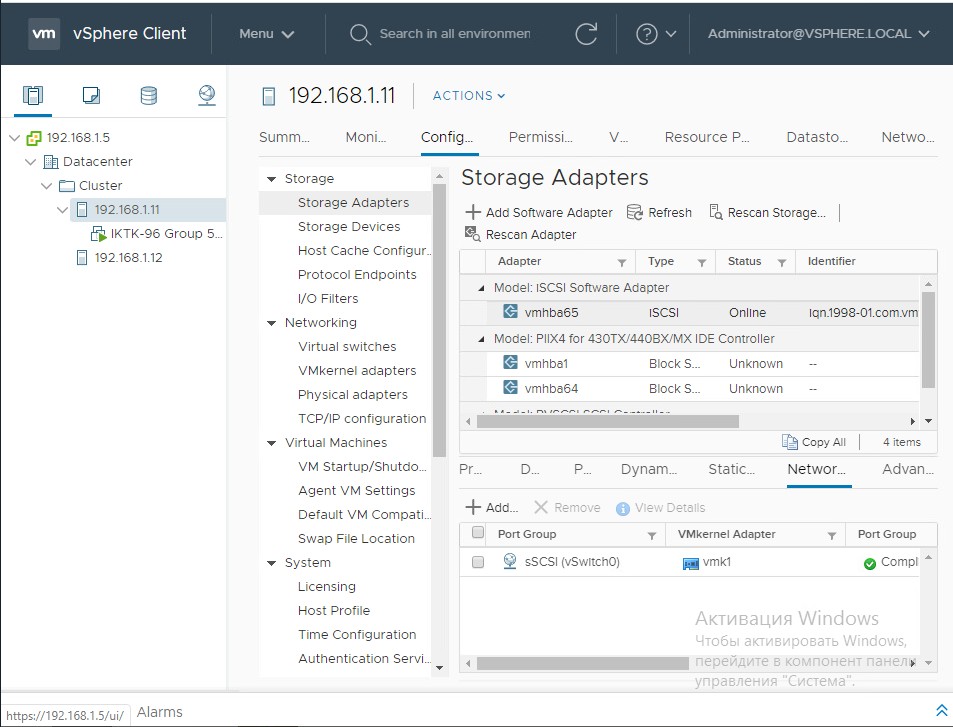Collapse the Datacenter tree node
The height and width of the screenshot is (727, 953).
pos(30,162)
